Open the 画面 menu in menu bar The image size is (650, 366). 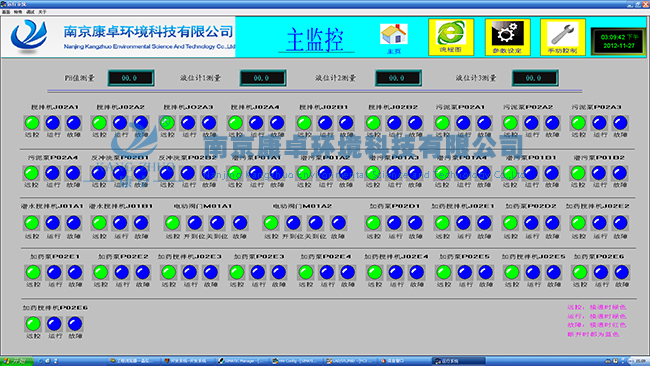point(6,12)
